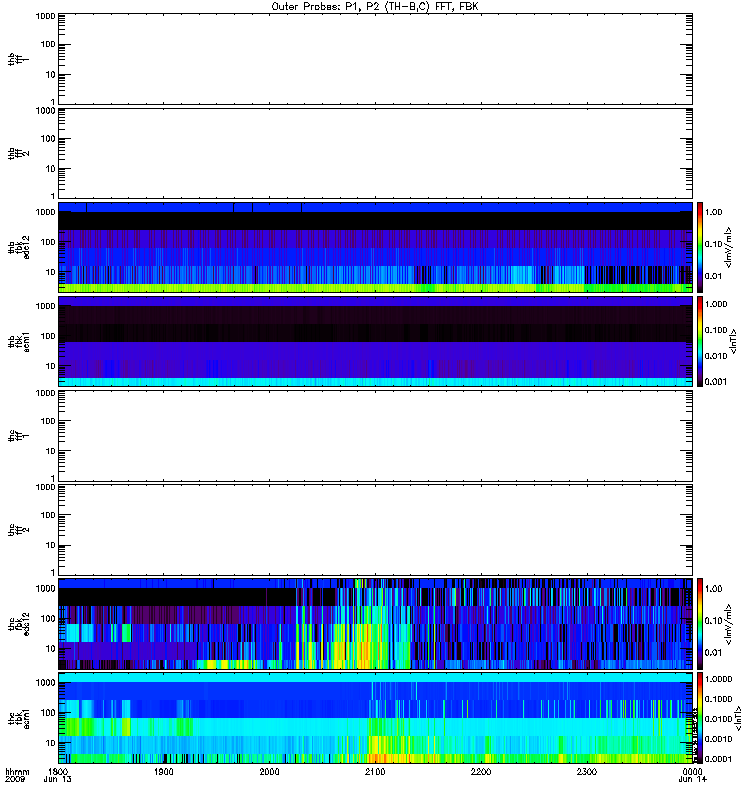Click the '<|mV/m|>' unit label of thb edc12 colorbar
The height and width of the screenshot is (800, 750).
(729, 247)
